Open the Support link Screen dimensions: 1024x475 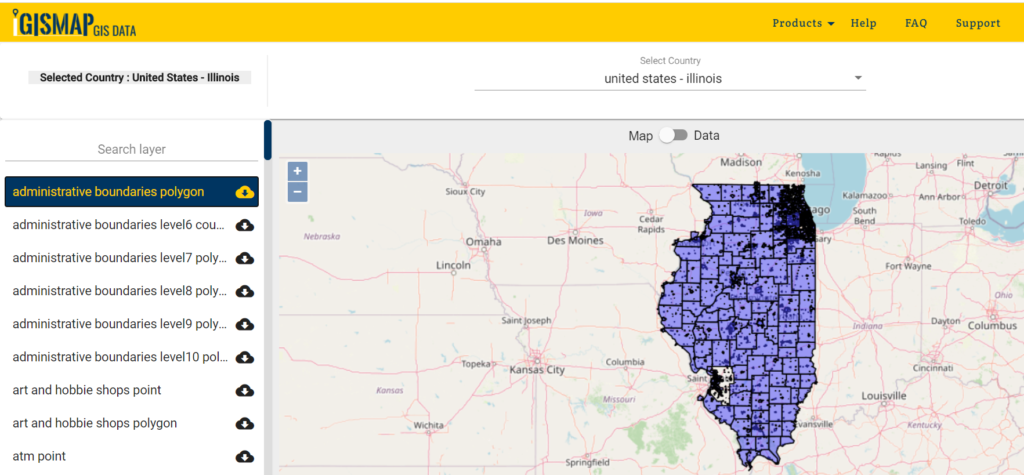[977, 23]
